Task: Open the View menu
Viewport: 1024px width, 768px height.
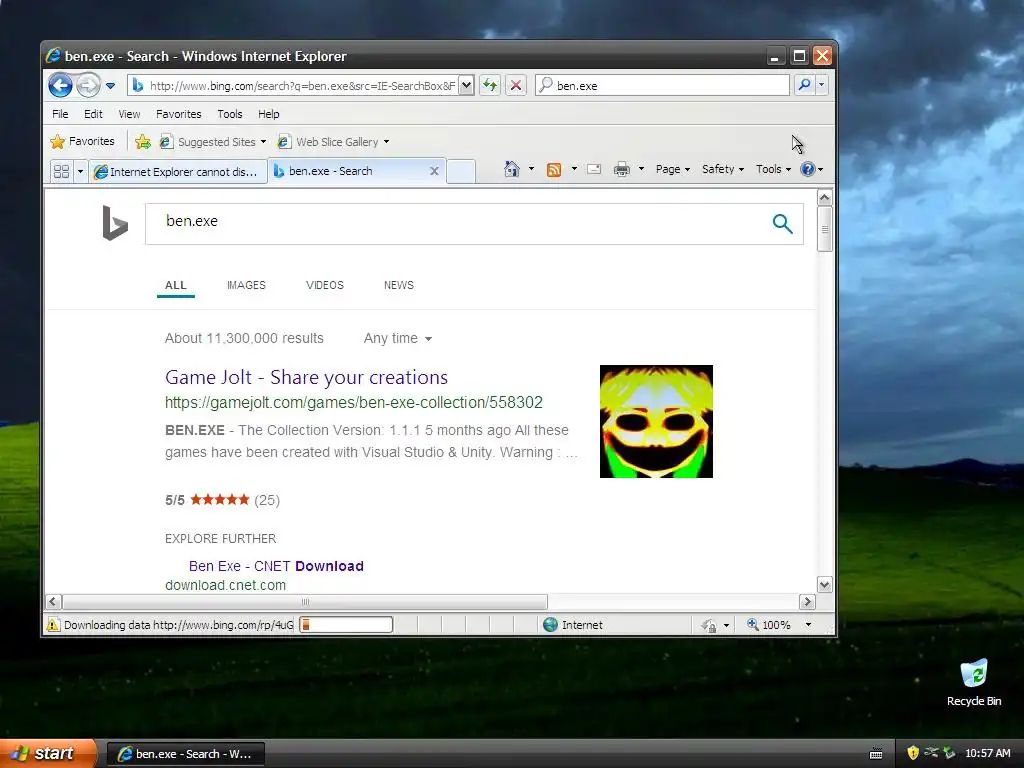Action: point(129,114)
